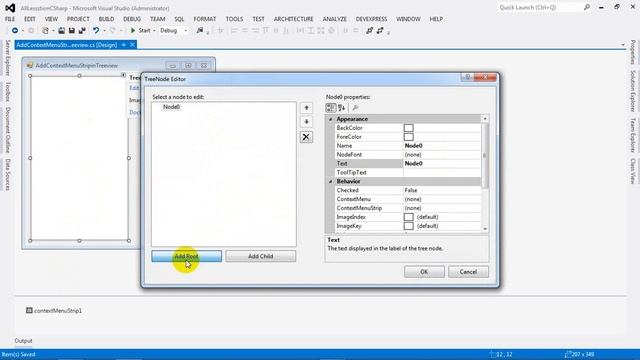Click the Save toolbar icon
The width and height of the screenshot is (640, 360).
(x=71, y=31)
